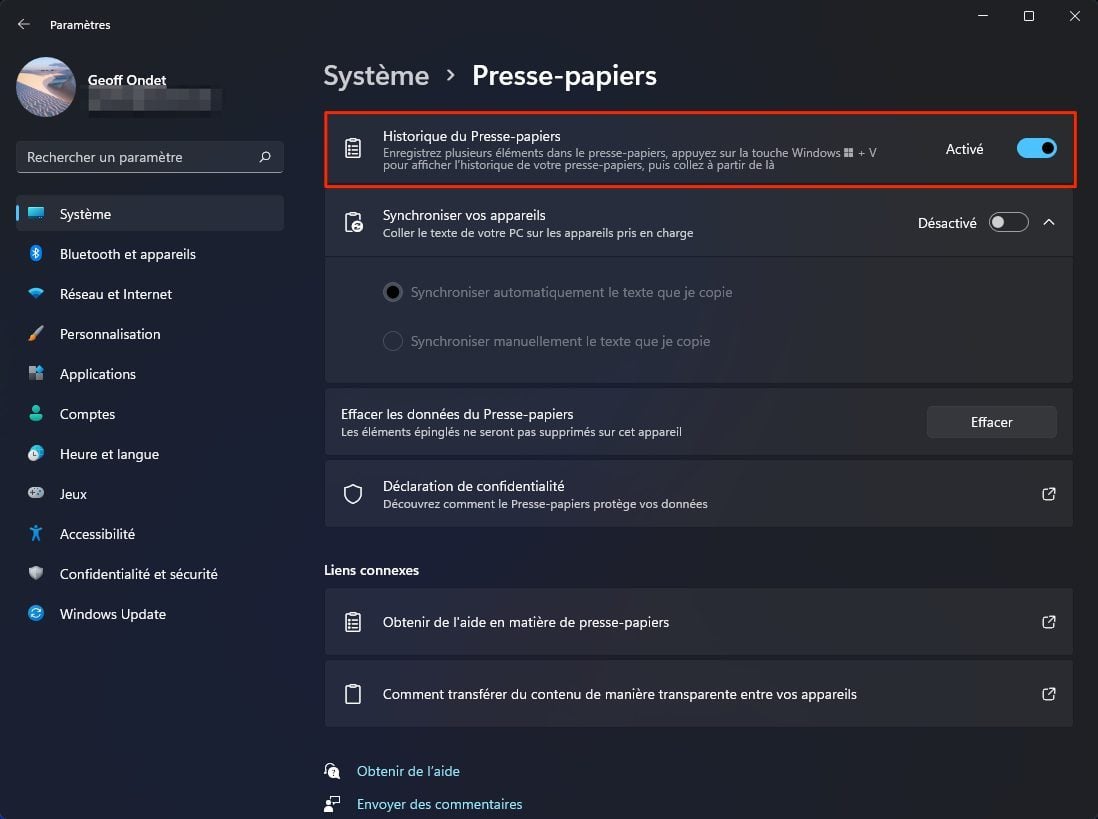Click the Heure et langue clock icon
Viewport: 1098px width, 819px height.
[36, 453]
